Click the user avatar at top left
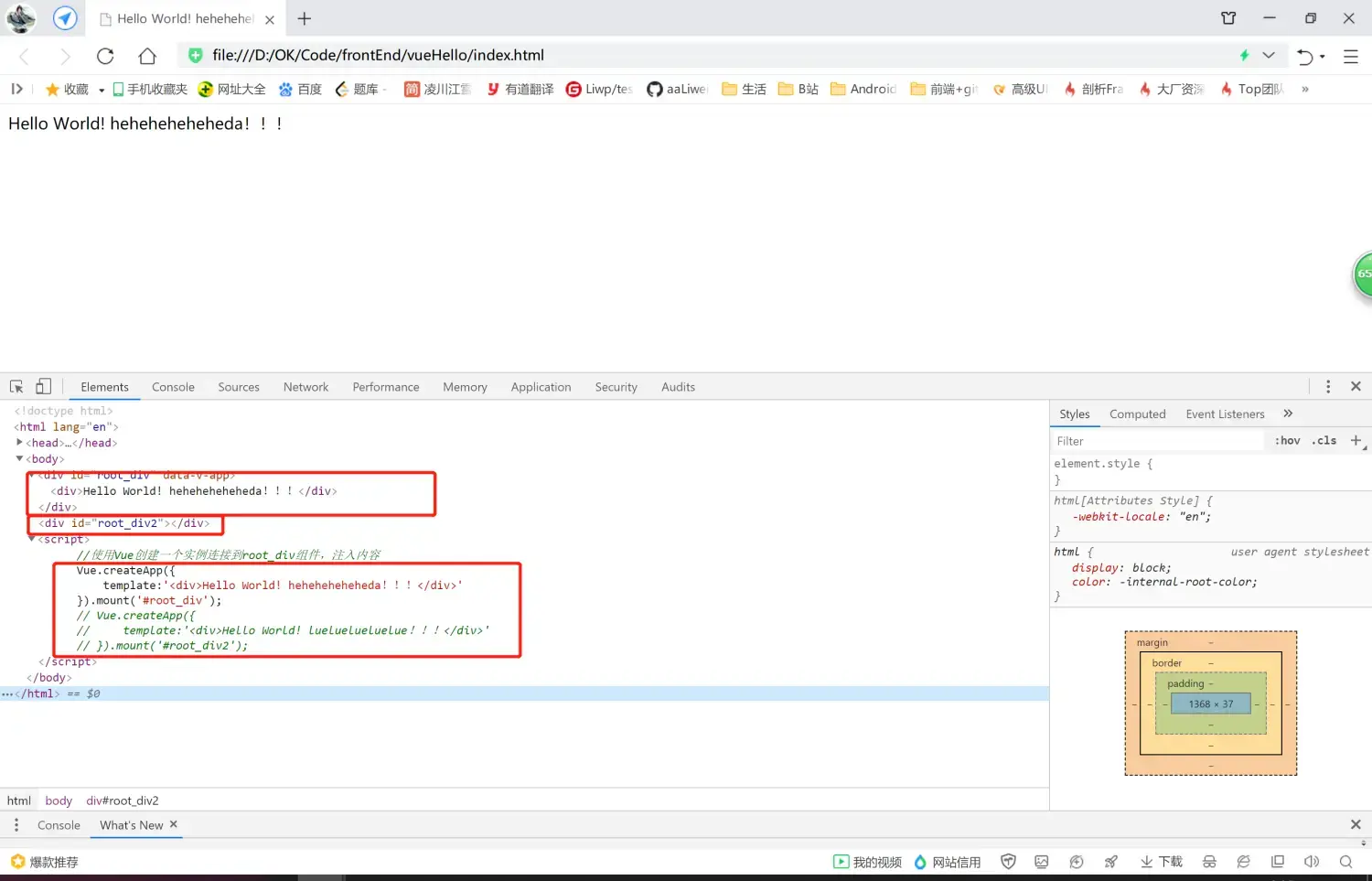 tap(21, 18)
